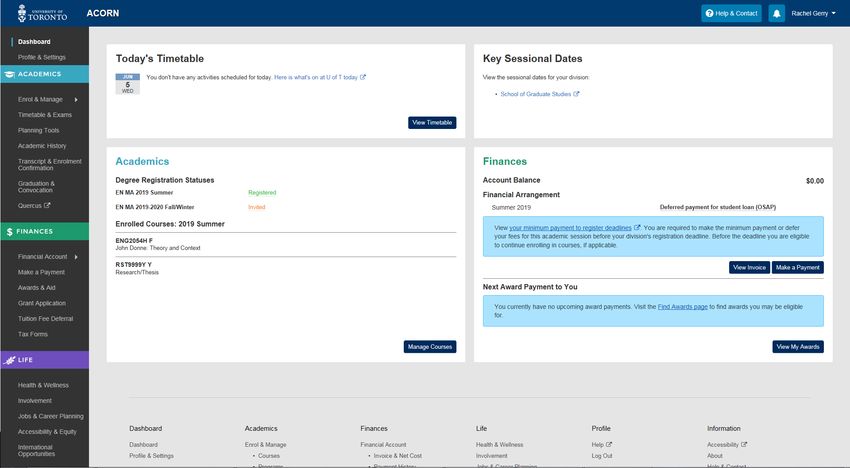The width and height of the screenshot is (850, 468).
Task: Open Transcript & Enrolment Confirmation
Action: pyautogui.click(x=49, y=165)
